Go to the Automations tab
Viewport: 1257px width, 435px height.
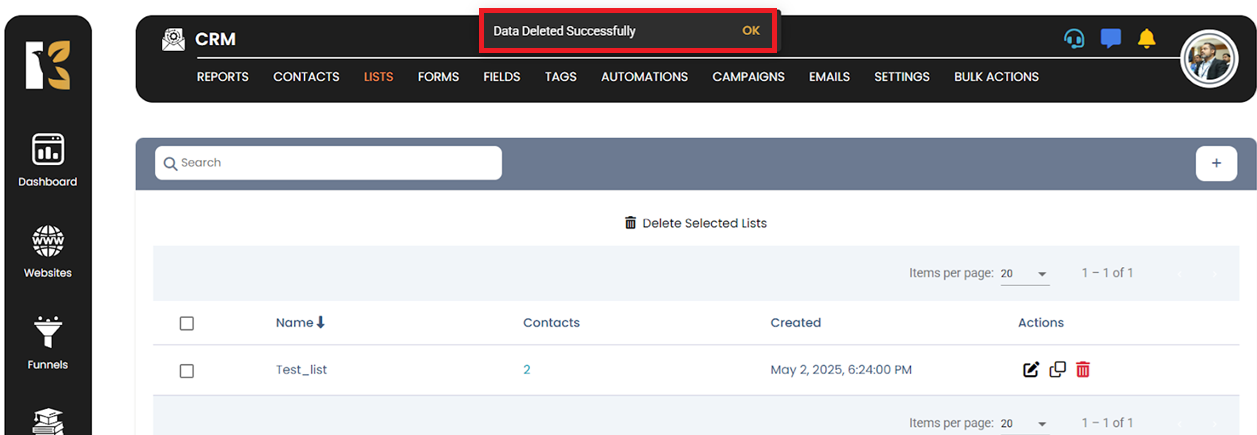point(644,77)
